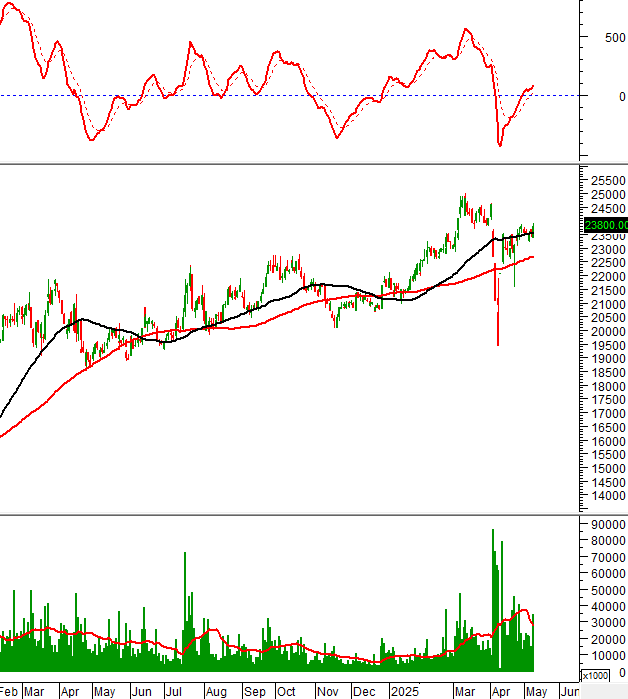
Task: Select the Sep month label on time axis
Action: 254,692
